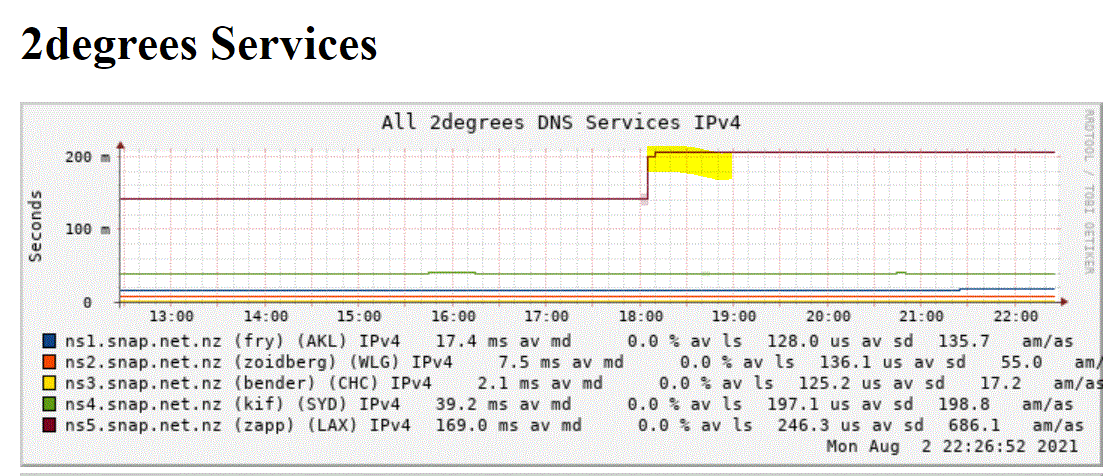The height and width of the screenshot is (476, 1115).
Task: Click the 125.2 us av sd value
Action: point(874,384)
